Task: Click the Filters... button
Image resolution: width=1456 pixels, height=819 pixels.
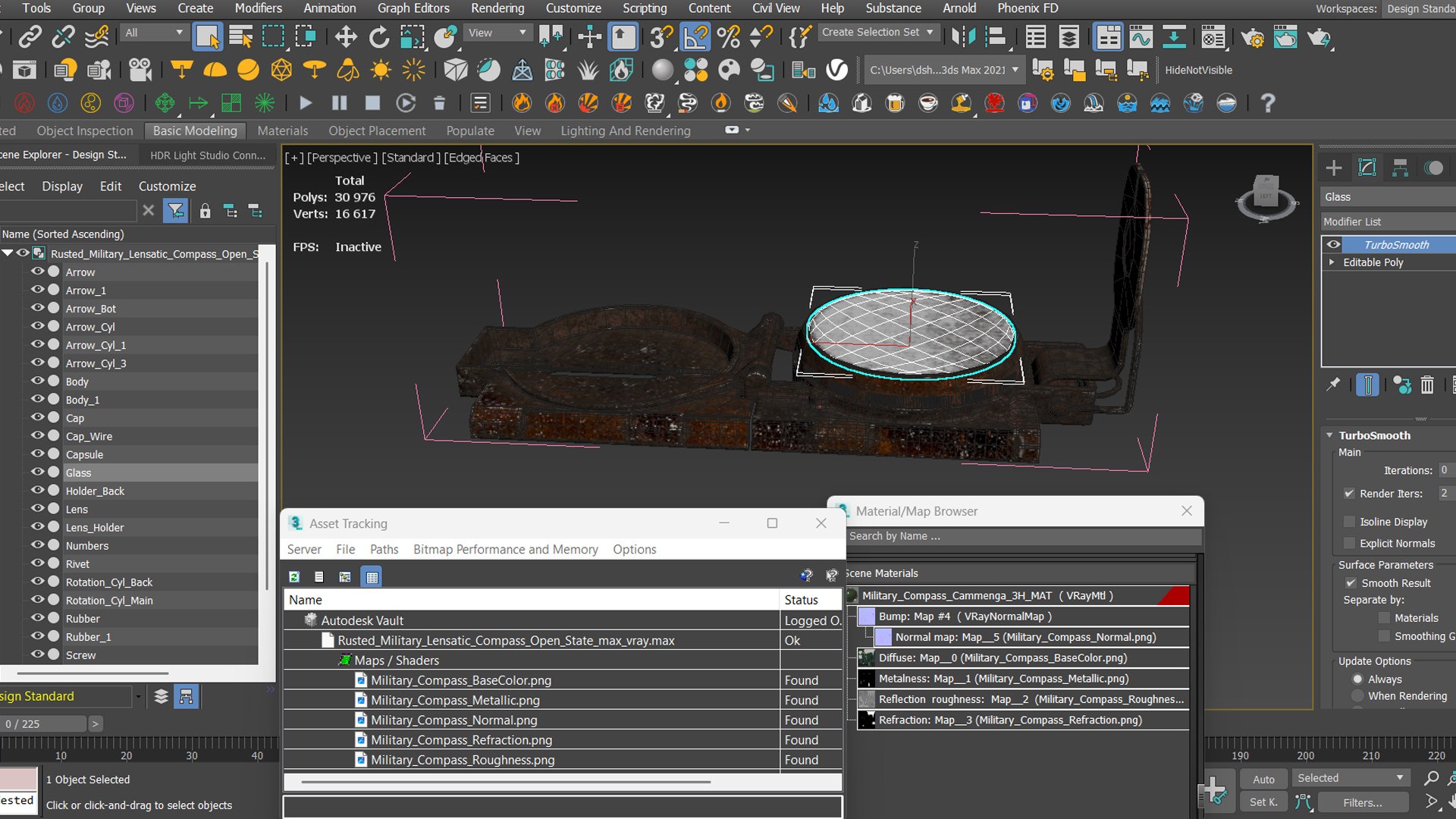Action: point(1363,802)
